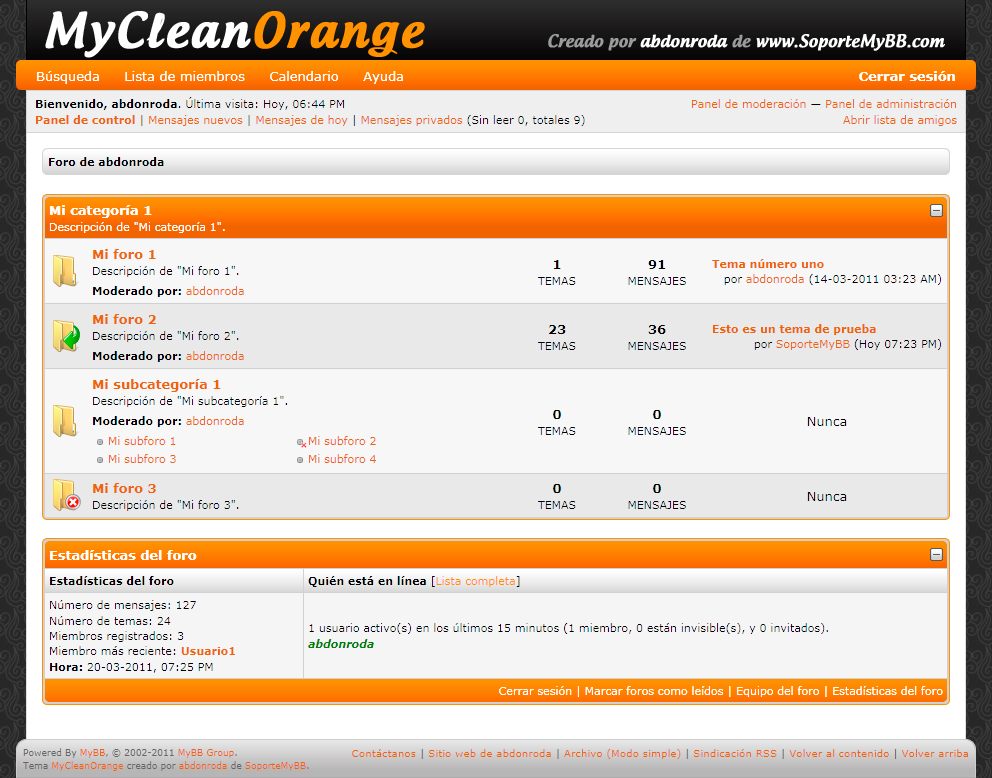Go to the Calendario page
Viewport: 992px width, 778px height.
pyautogui.click(x=304, y=76)
